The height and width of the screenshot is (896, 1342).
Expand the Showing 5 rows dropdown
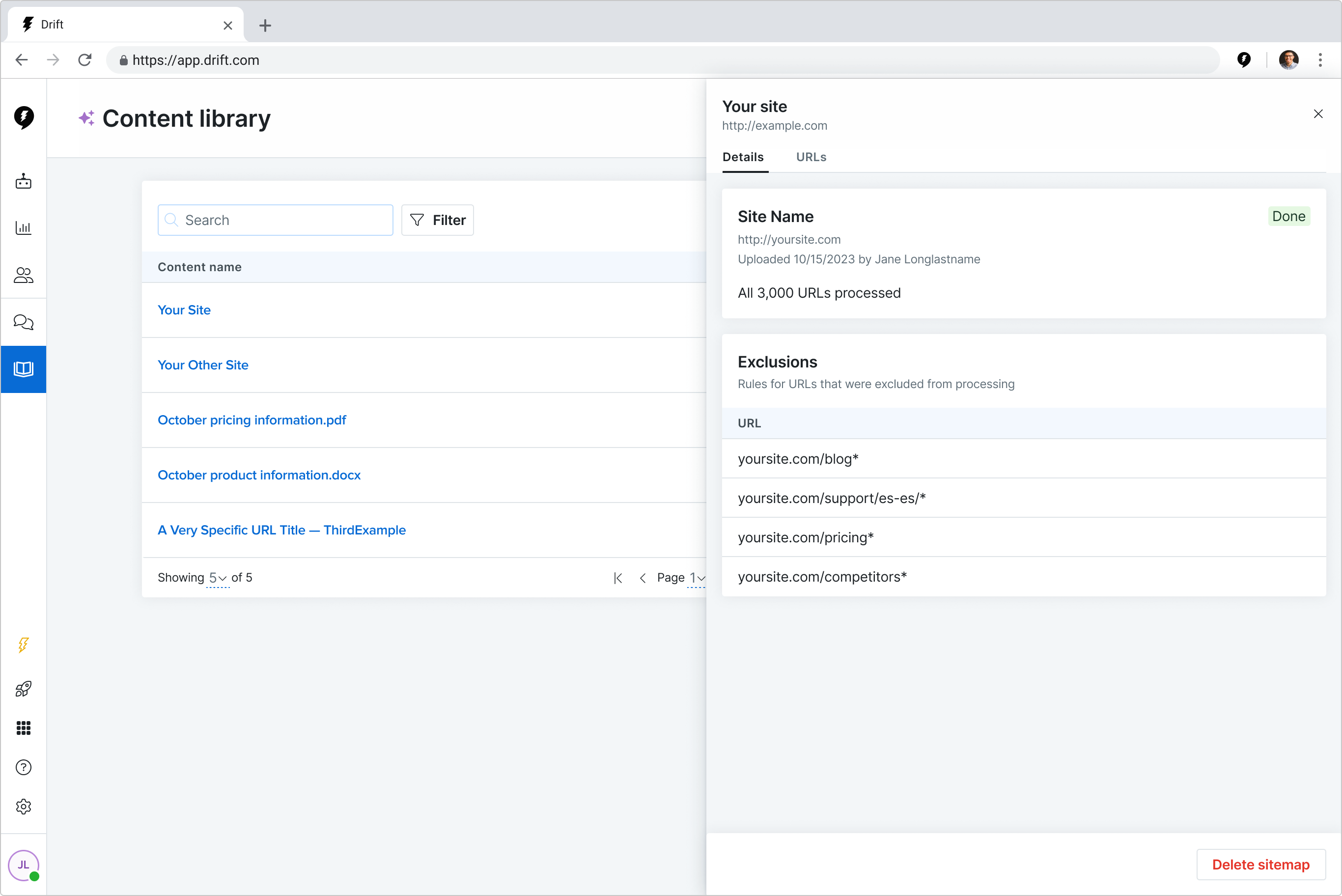pos(218,578)
